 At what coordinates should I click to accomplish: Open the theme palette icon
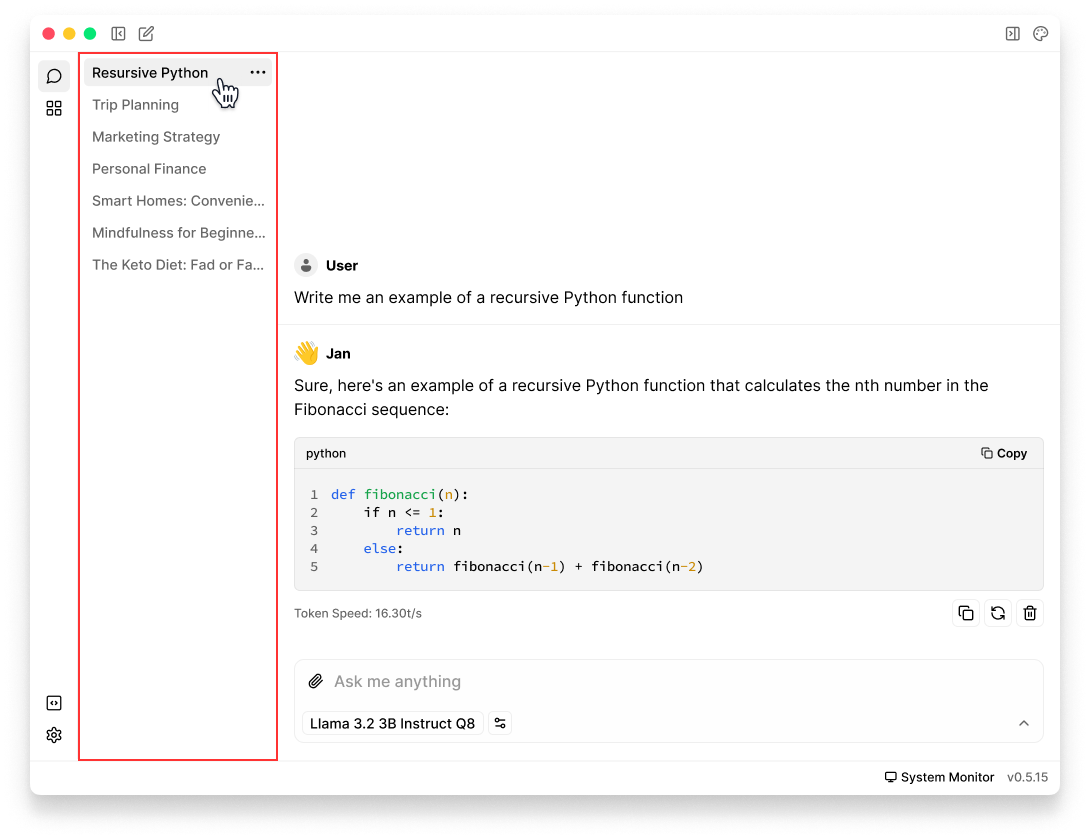[x=1040, y=33]
